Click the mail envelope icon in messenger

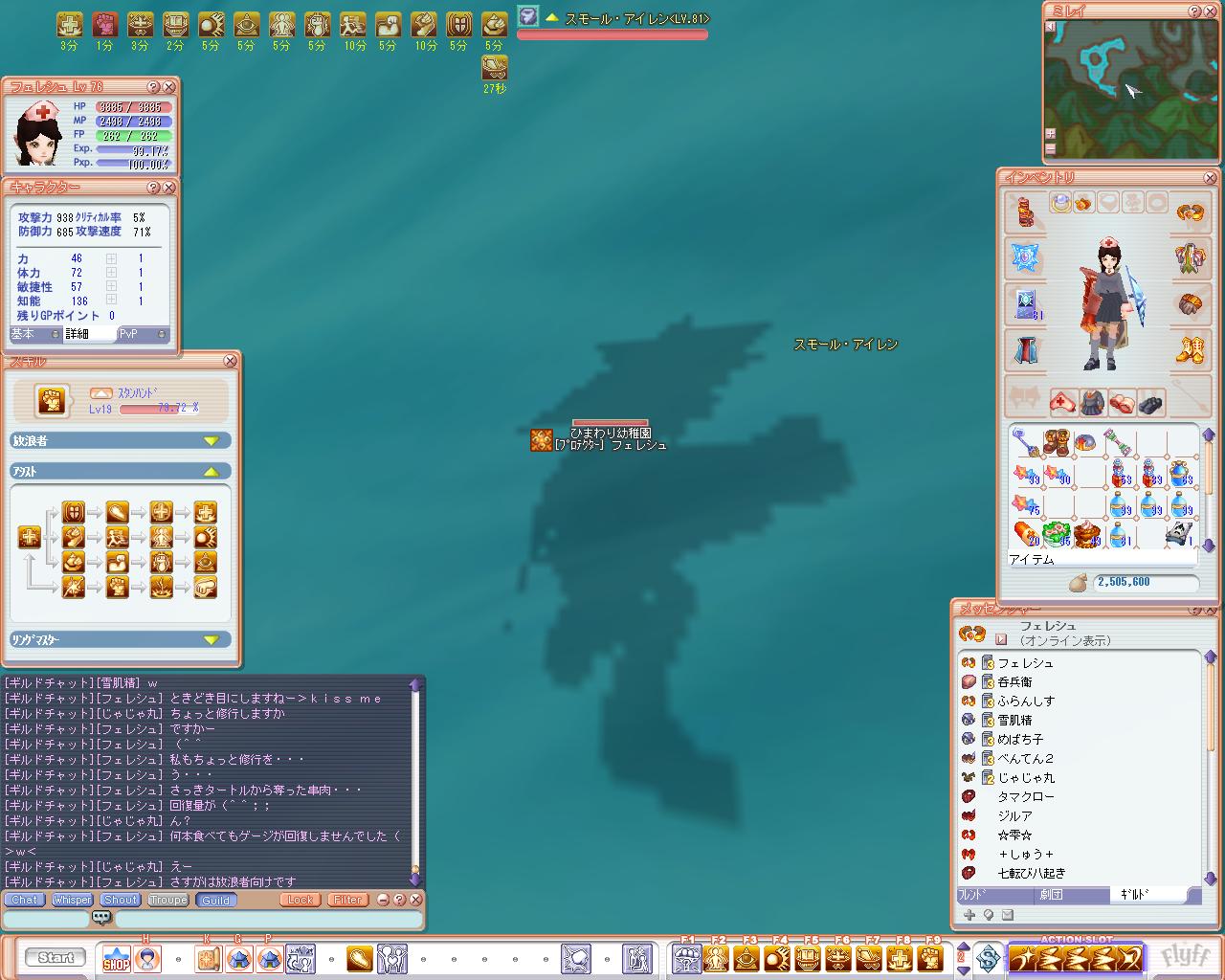[x=1008, y=915]
